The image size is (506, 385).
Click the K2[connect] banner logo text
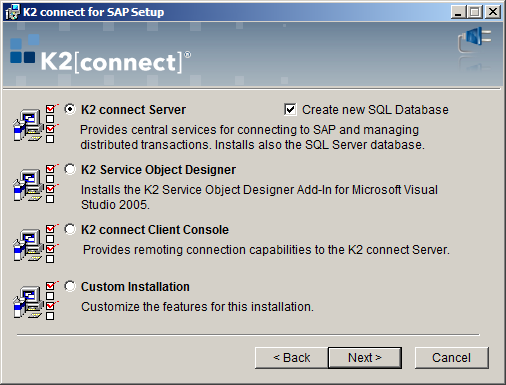tap(115, 61)
